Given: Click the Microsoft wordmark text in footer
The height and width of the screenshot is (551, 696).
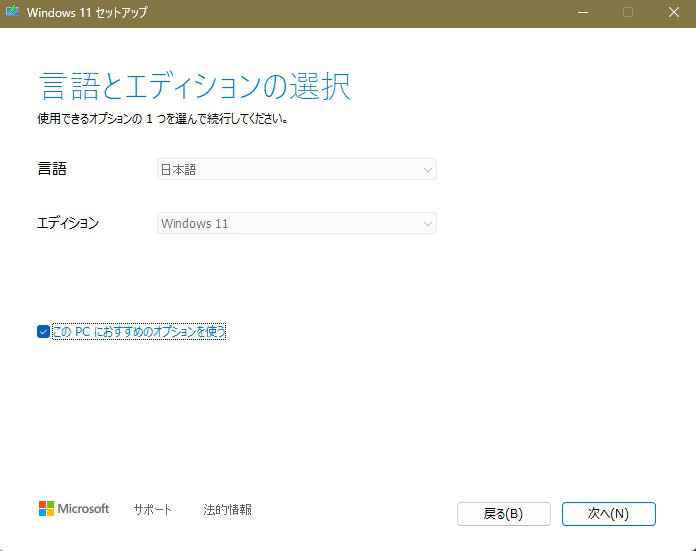Looking at the screenshot, I should [x=83, y=509].
